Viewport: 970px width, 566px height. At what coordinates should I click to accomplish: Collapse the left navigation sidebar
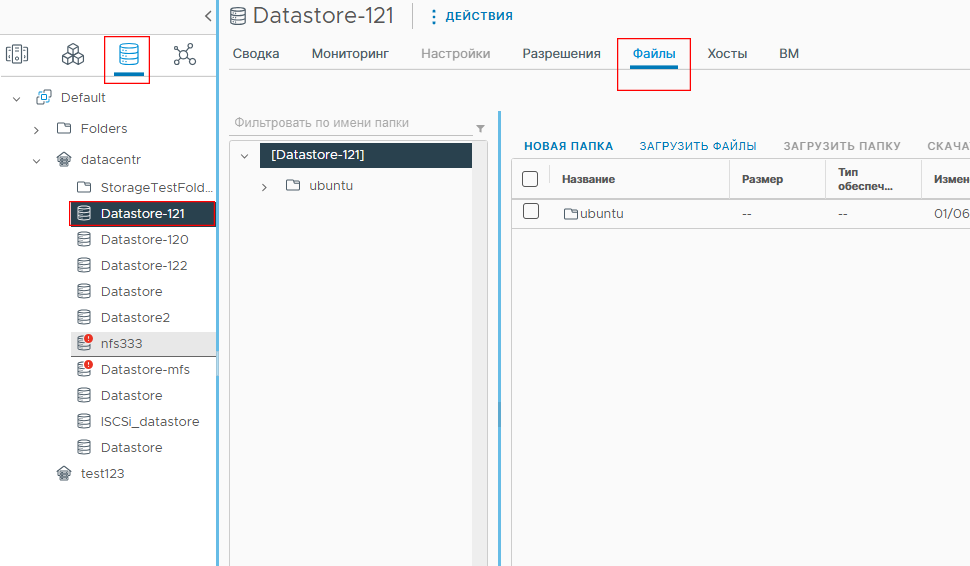tap(208, 16)
